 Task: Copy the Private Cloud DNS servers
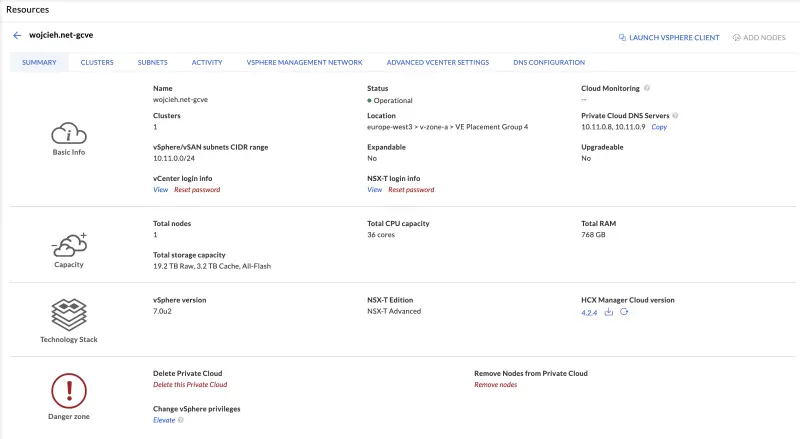pyautogui.click(x=659, y=127)
